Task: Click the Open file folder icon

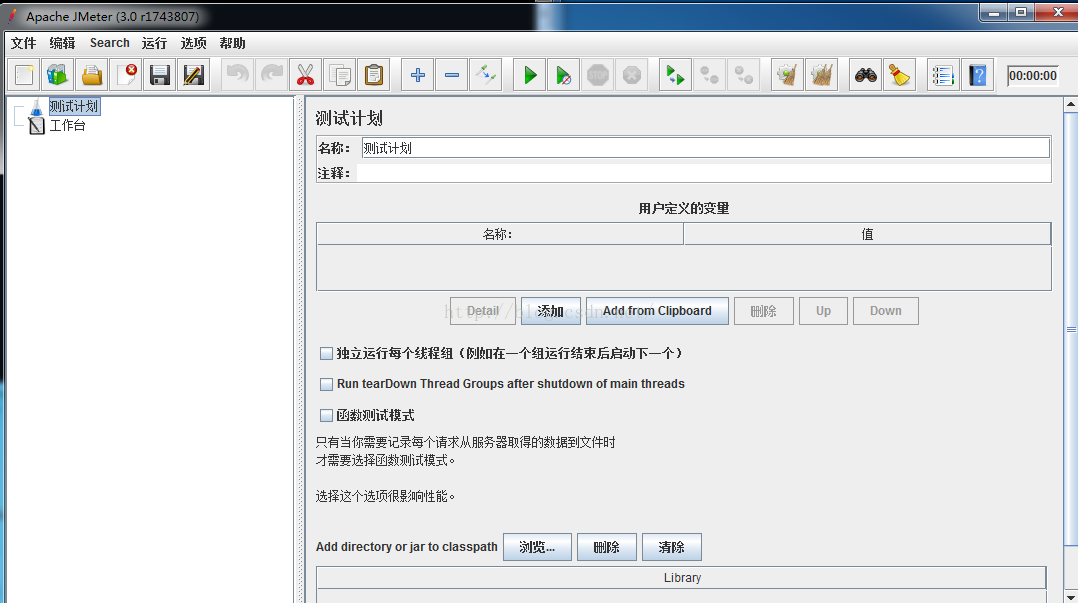Action: point(92,75)
